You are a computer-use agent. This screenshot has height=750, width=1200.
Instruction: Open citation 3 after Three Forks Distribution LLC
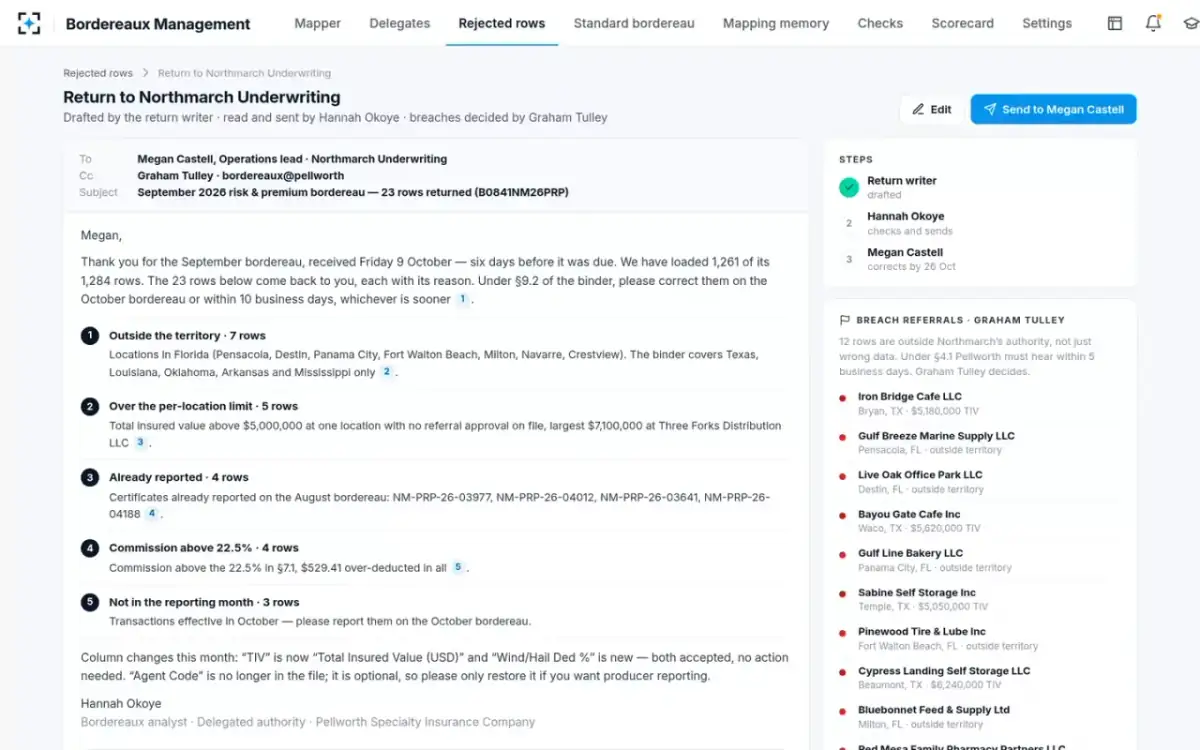pos(140,442)
